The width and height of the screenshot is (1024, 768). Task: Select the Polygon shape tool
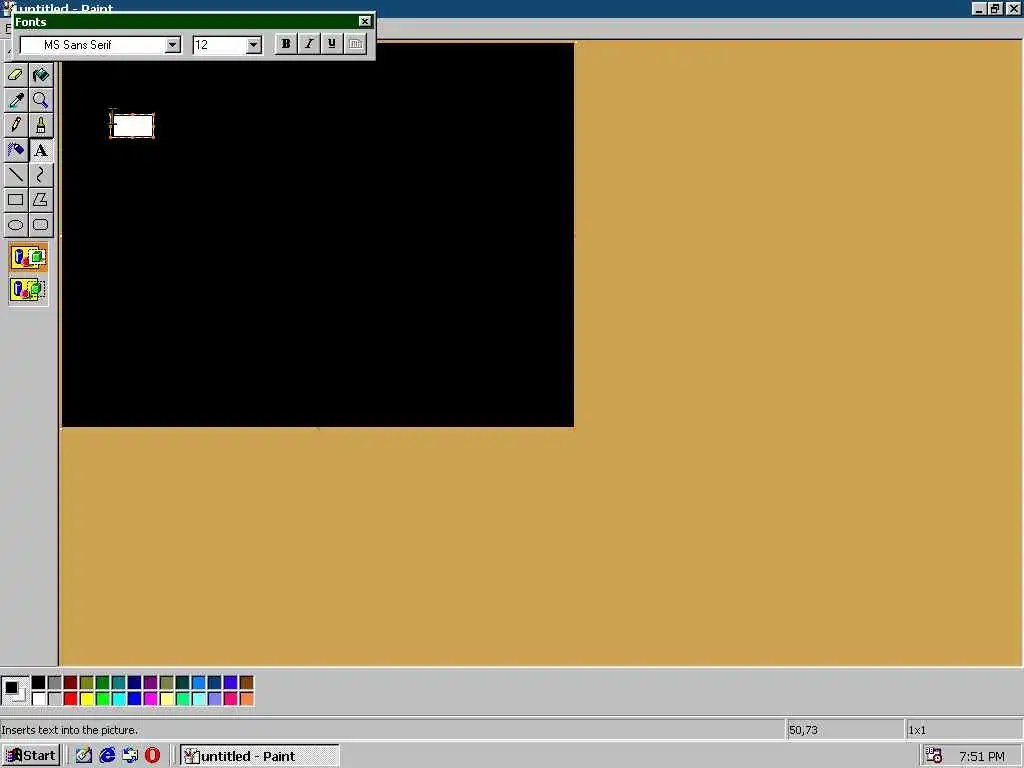pyautogui.click(x=40, y=200)
